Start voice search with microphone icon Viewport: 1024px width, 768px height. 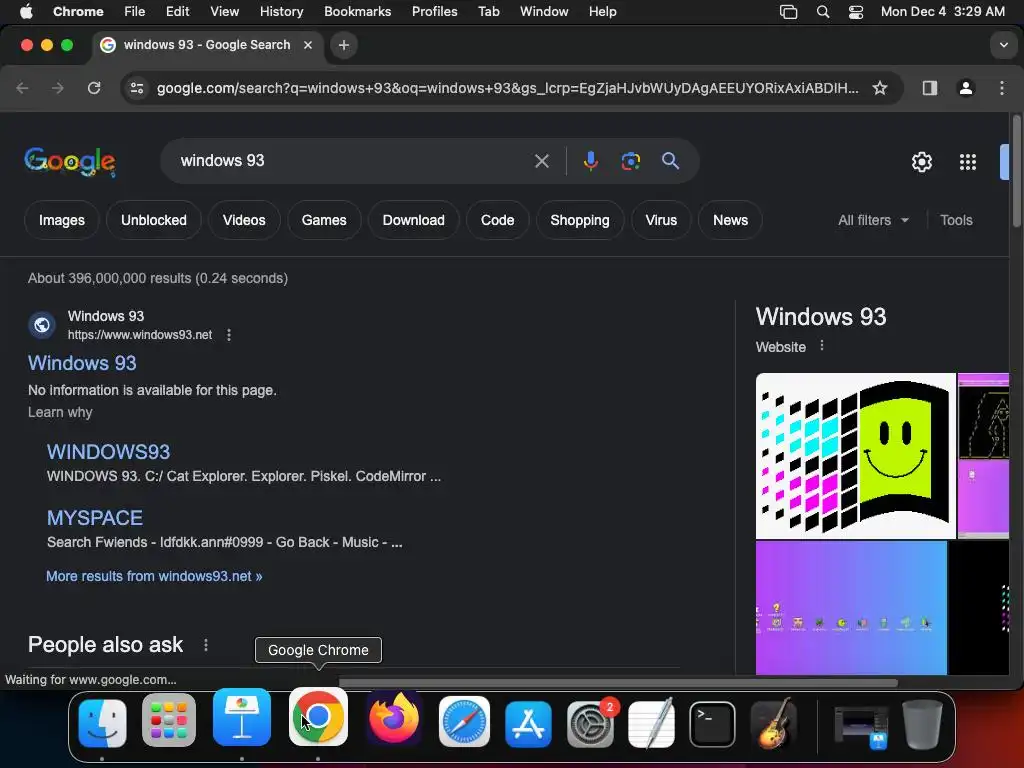(x=590, y=161)
